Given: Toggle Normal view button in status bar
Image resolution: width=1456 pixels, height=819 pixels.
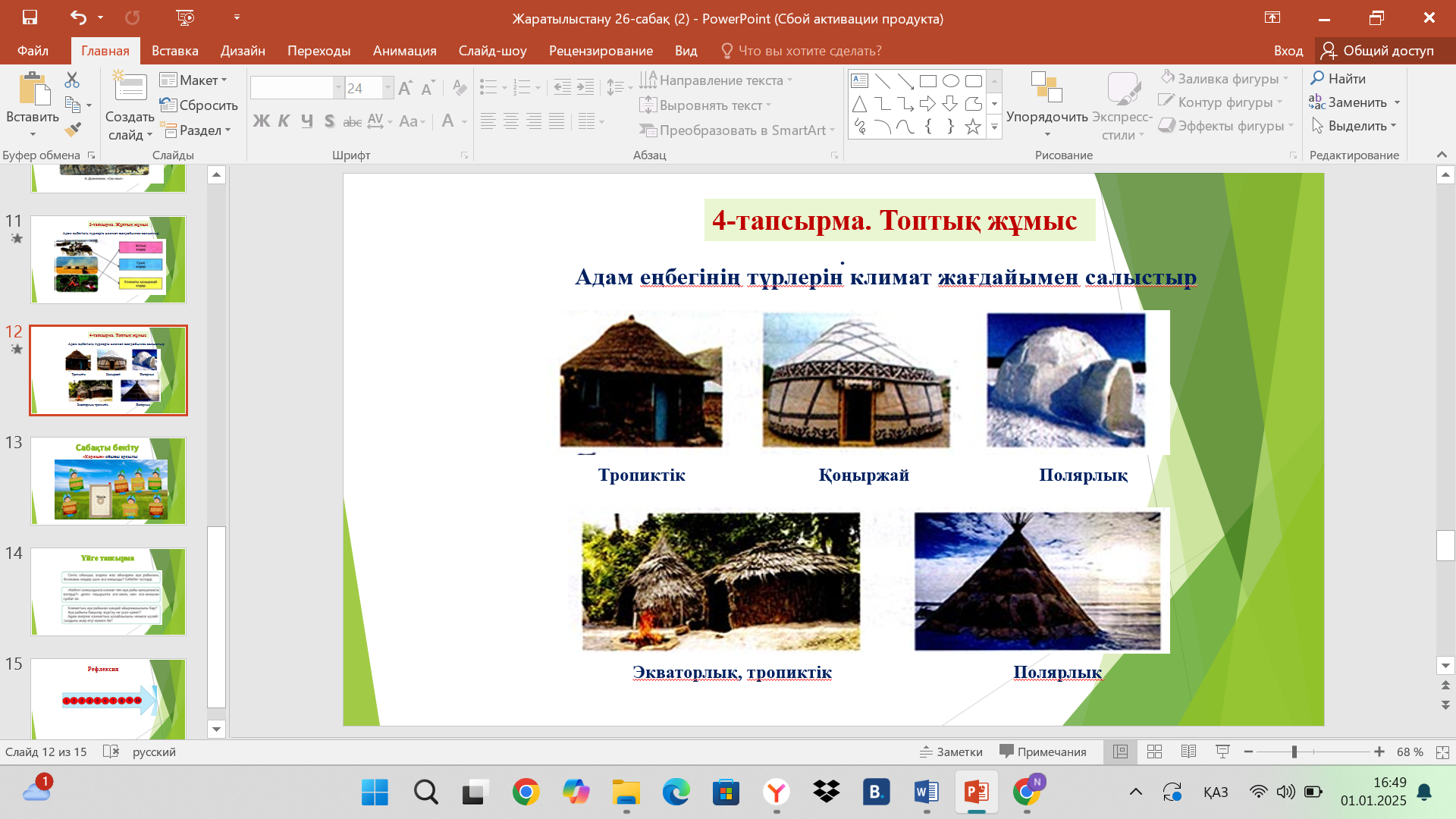Looking at the screenshot, I should coord(1120,752).
